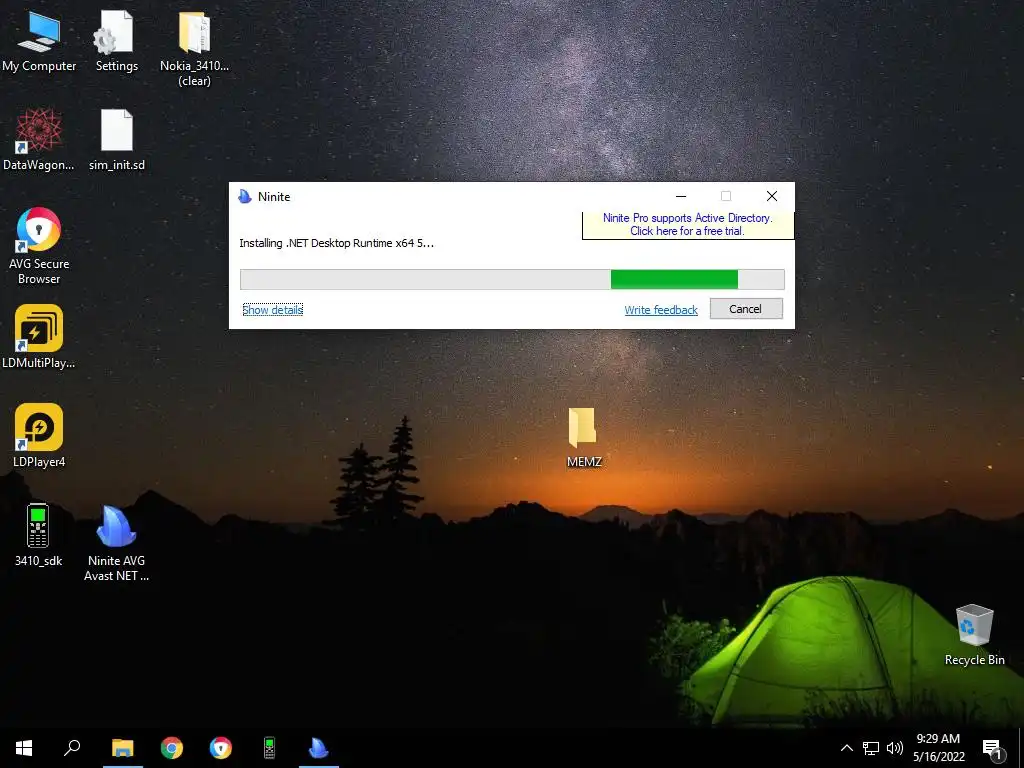The height and width of the screenshot is (768, 1024).
Task: Minimize the Ninite window
Action: (681, 197)
